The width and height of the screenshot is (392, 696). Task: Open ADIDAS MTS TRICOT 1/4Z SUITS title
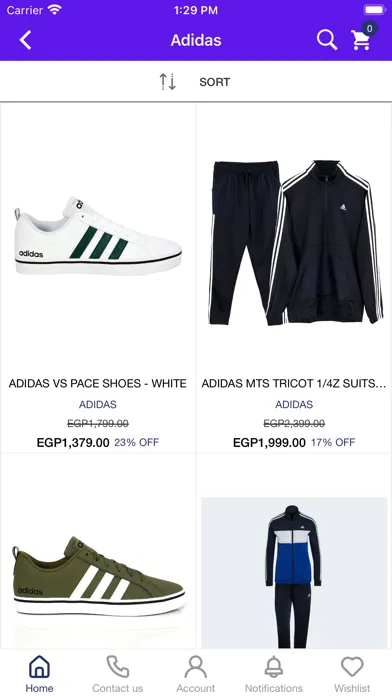click(x=294, y=384)
